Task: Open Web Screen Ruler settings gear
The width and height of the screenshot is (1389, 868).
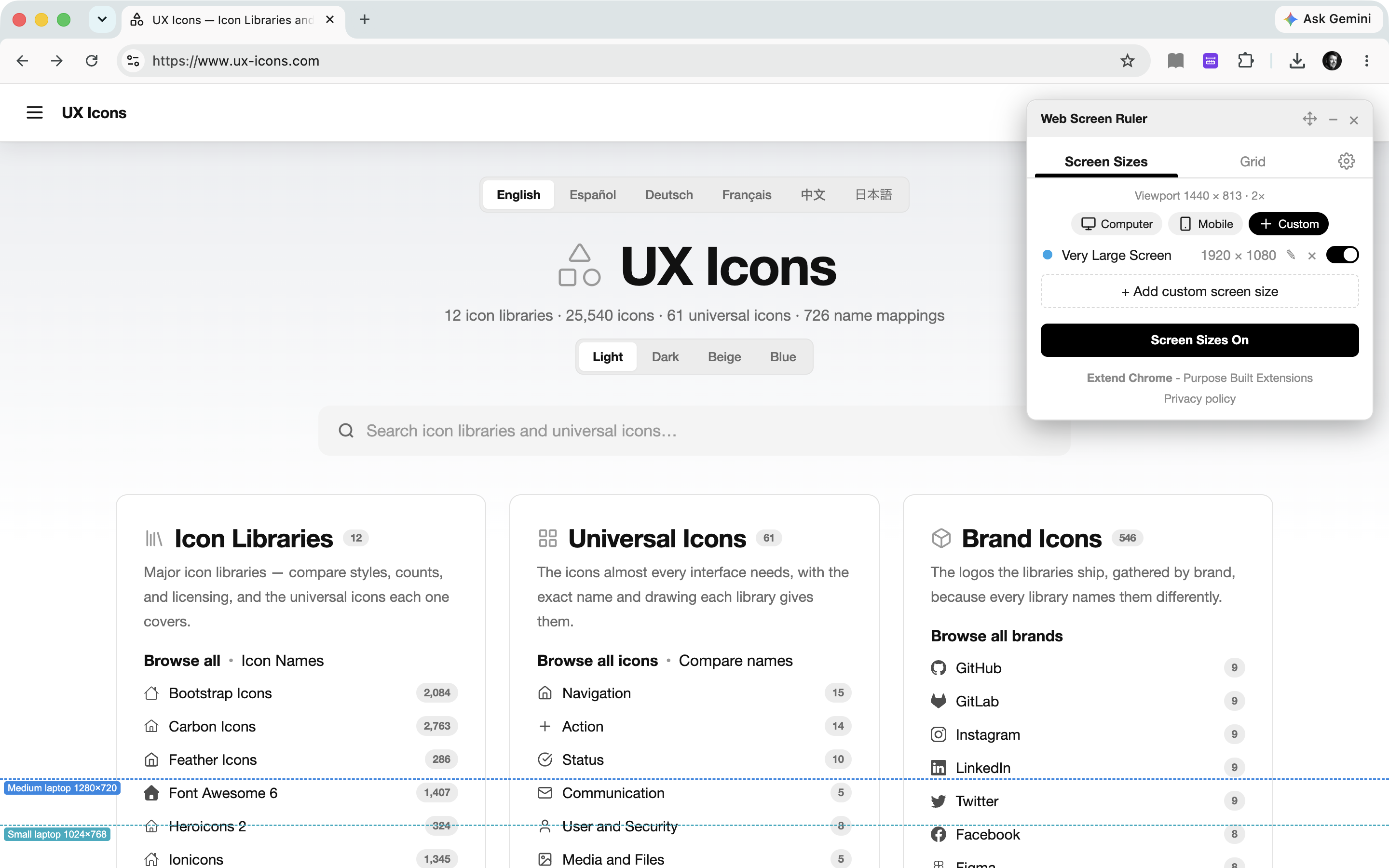Action: [x=1346, y=162]
